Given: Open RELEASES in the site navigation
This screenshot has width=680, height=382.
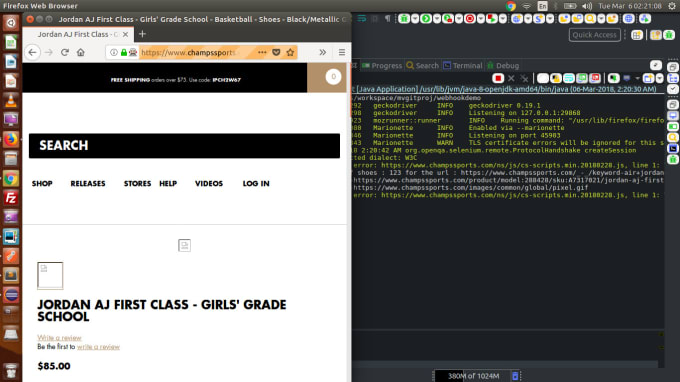Looking at the screenshot, I should [88, 184].
